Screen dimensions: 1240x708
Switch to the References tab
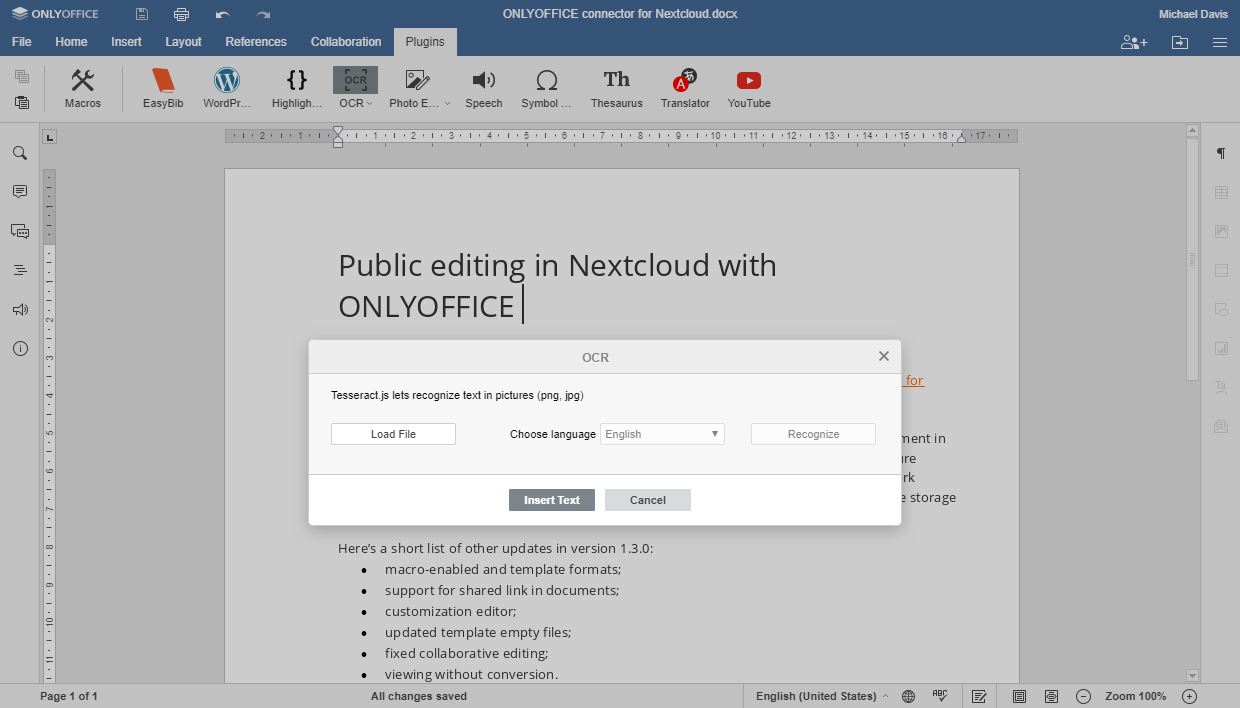(x=256, y=42)
